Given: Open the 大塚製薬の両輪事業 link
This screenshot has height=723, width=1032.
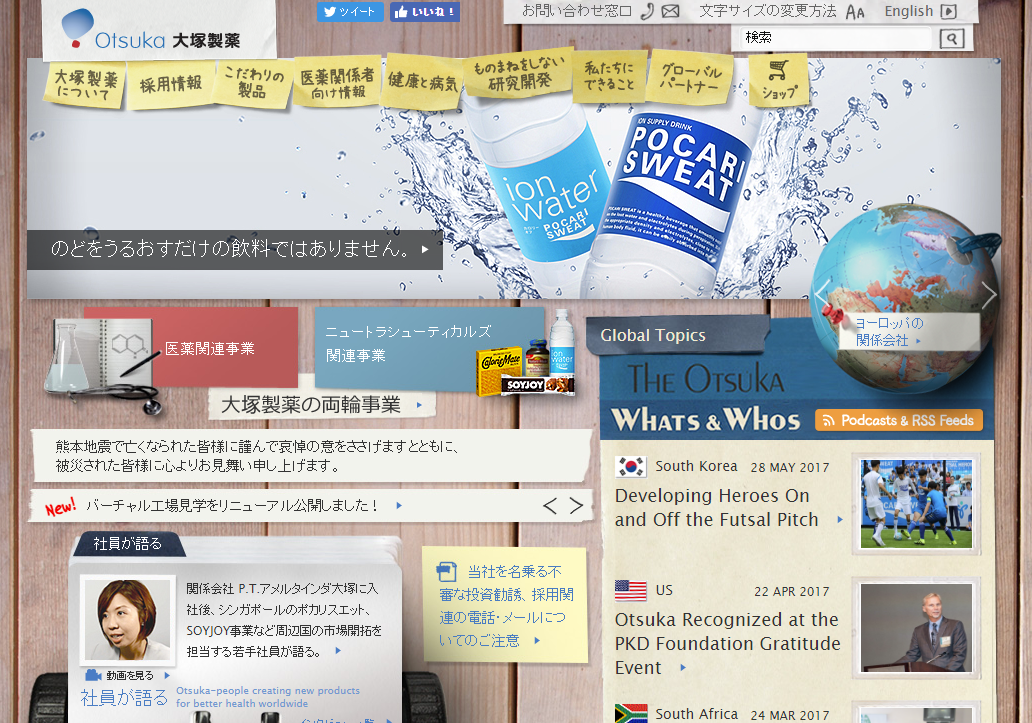Looking at the screenshot, I should pyautogui.click(x=321, y=405).
